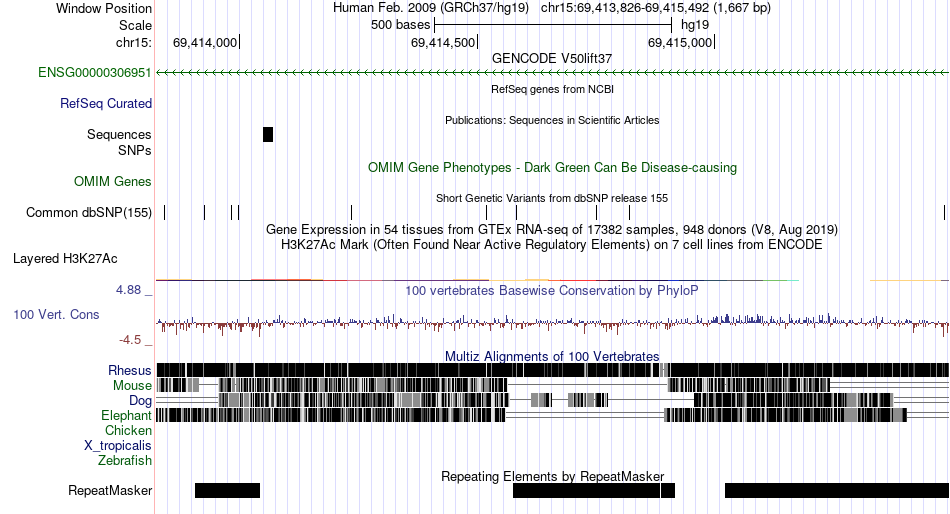Click the 500 bases scale bar
This screenshot has height=514, width=950.
(553, 25)
